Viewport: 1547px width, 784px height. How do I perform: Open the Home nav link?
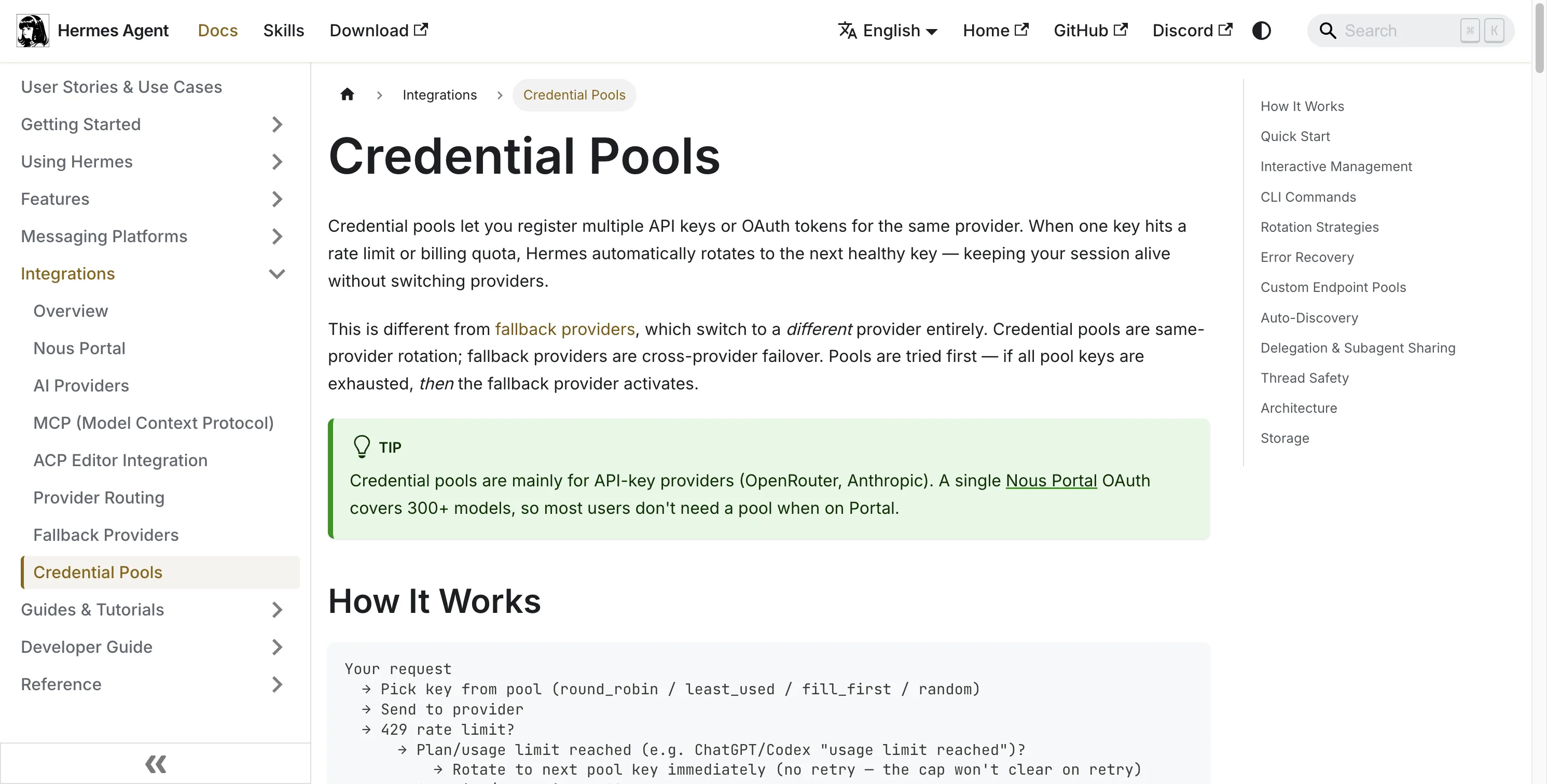coord(996,31)
